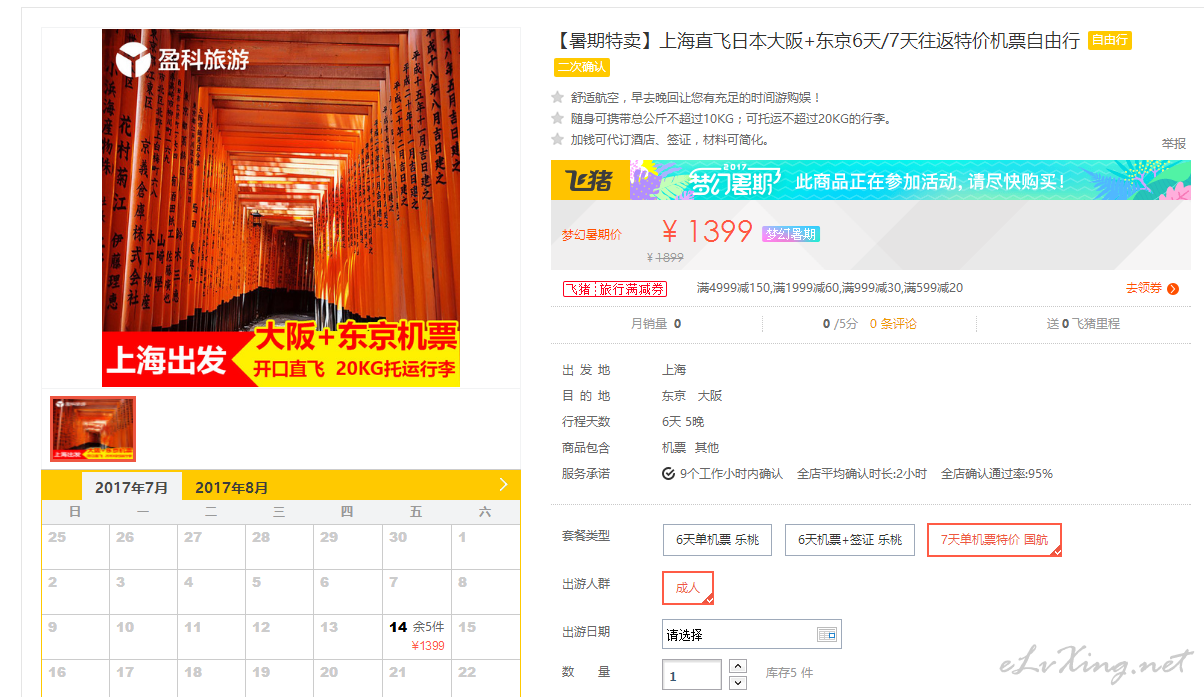This screenshot has height=697, width=1204.
Task: Click the 月销量 0 text
Action: point(656,324)
